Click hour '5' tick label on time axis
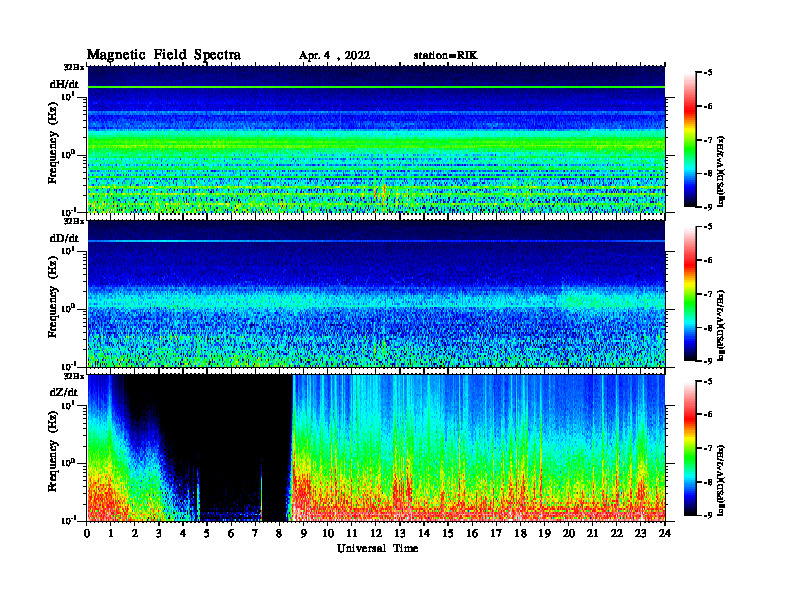 (207, 533)
